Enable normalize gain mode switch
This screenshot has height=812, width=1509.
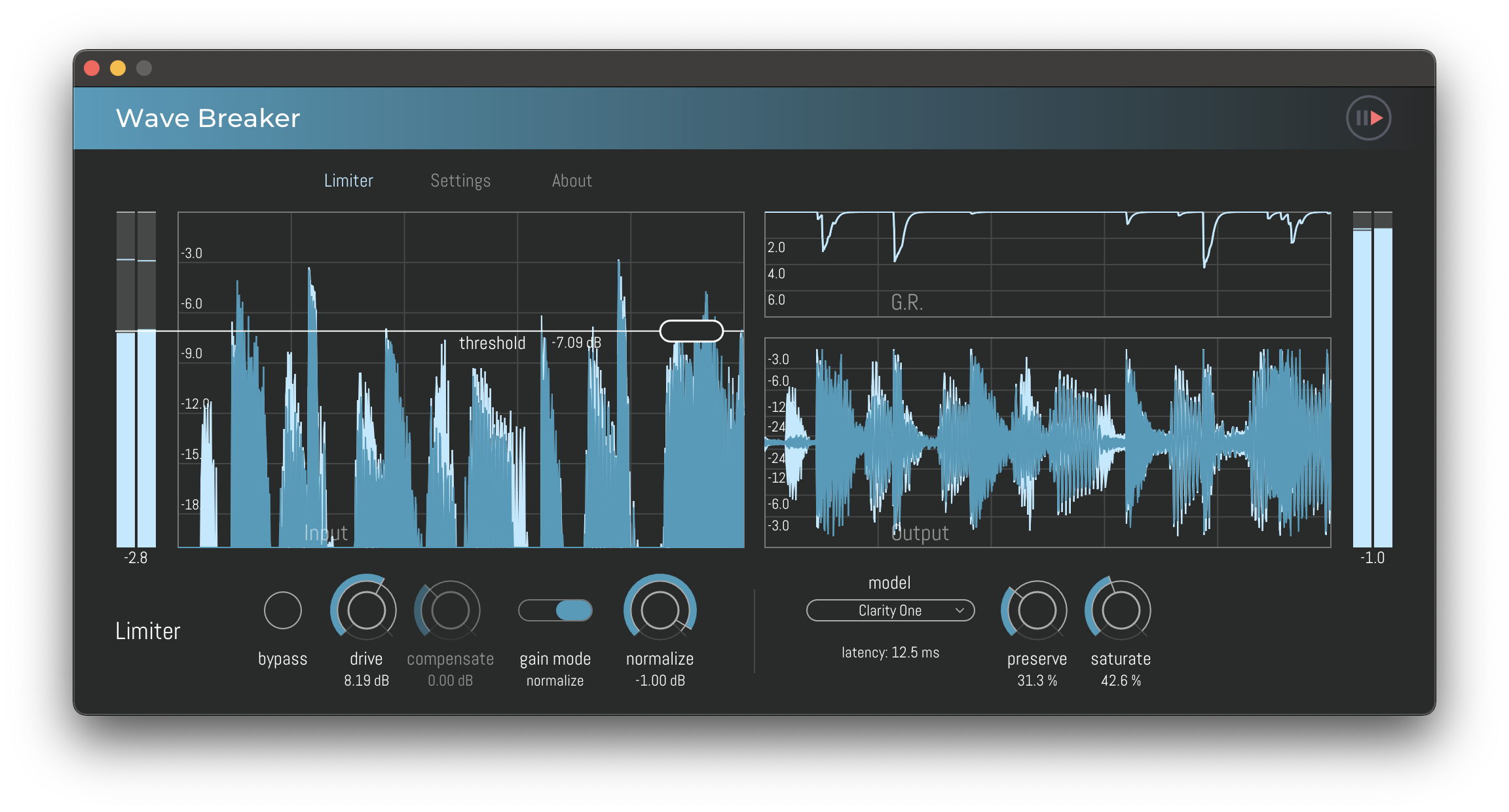click(555, 610)
